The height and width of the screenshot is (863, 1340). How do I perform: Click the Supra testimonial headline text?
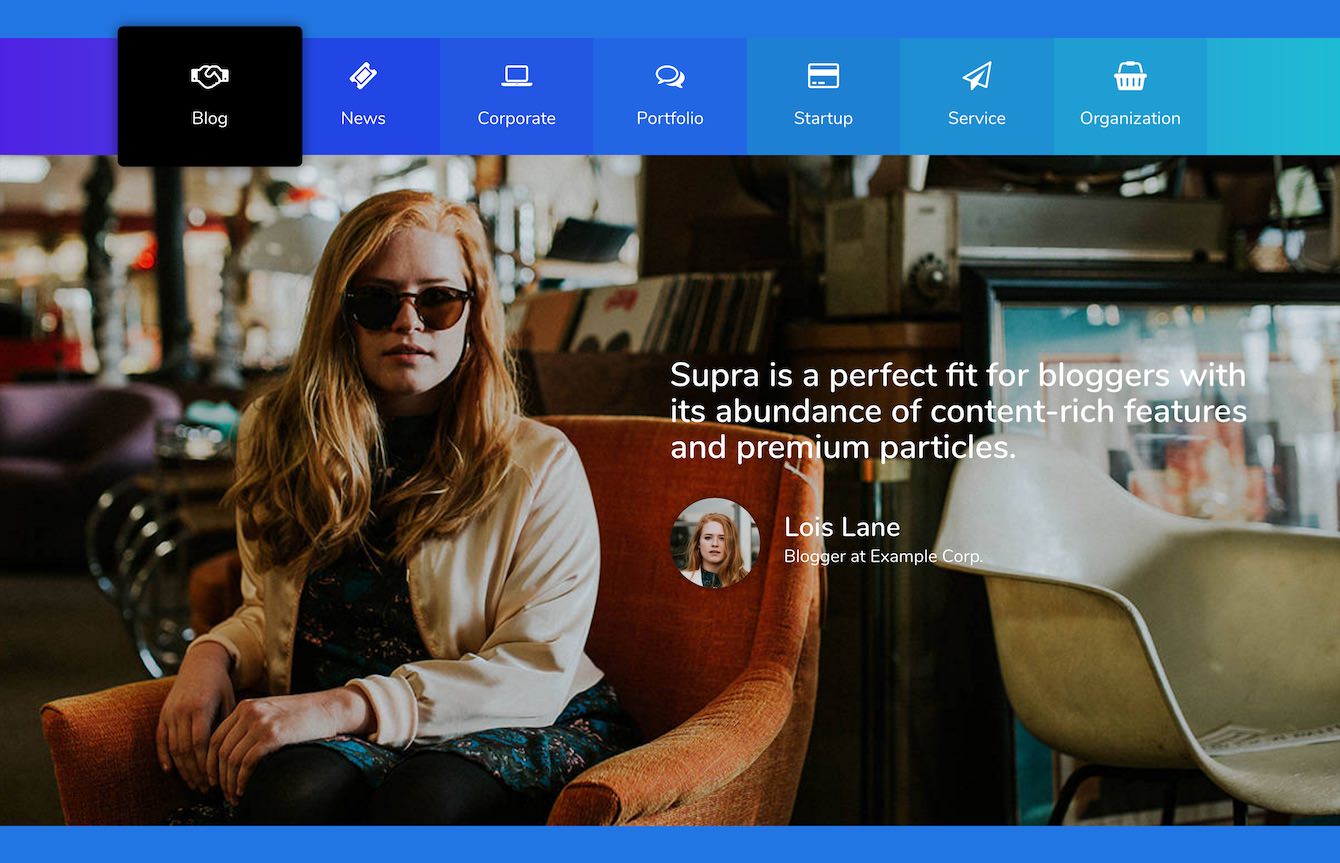point(958,411)
